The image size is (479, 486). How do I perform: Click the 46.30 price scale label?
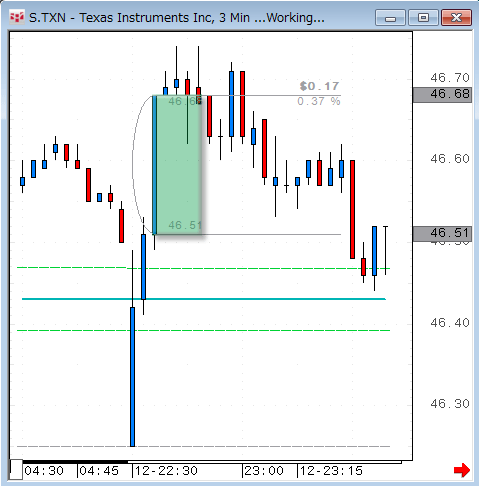[450, 404]
